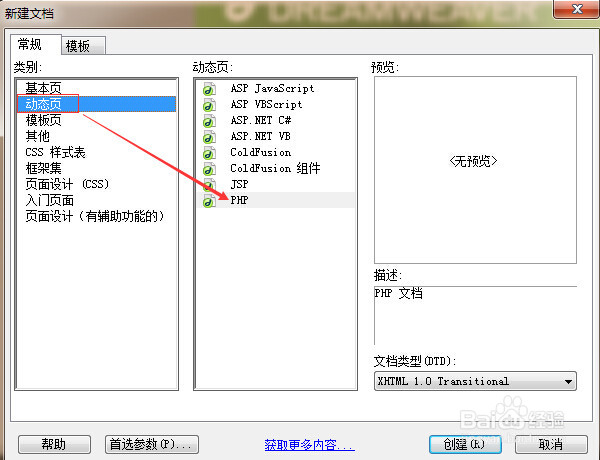Open 首选参数(P)... preferences
Image resolution: width=600 pixels, height=460 pixels.
pyautogui.click(x=152, y=444)
